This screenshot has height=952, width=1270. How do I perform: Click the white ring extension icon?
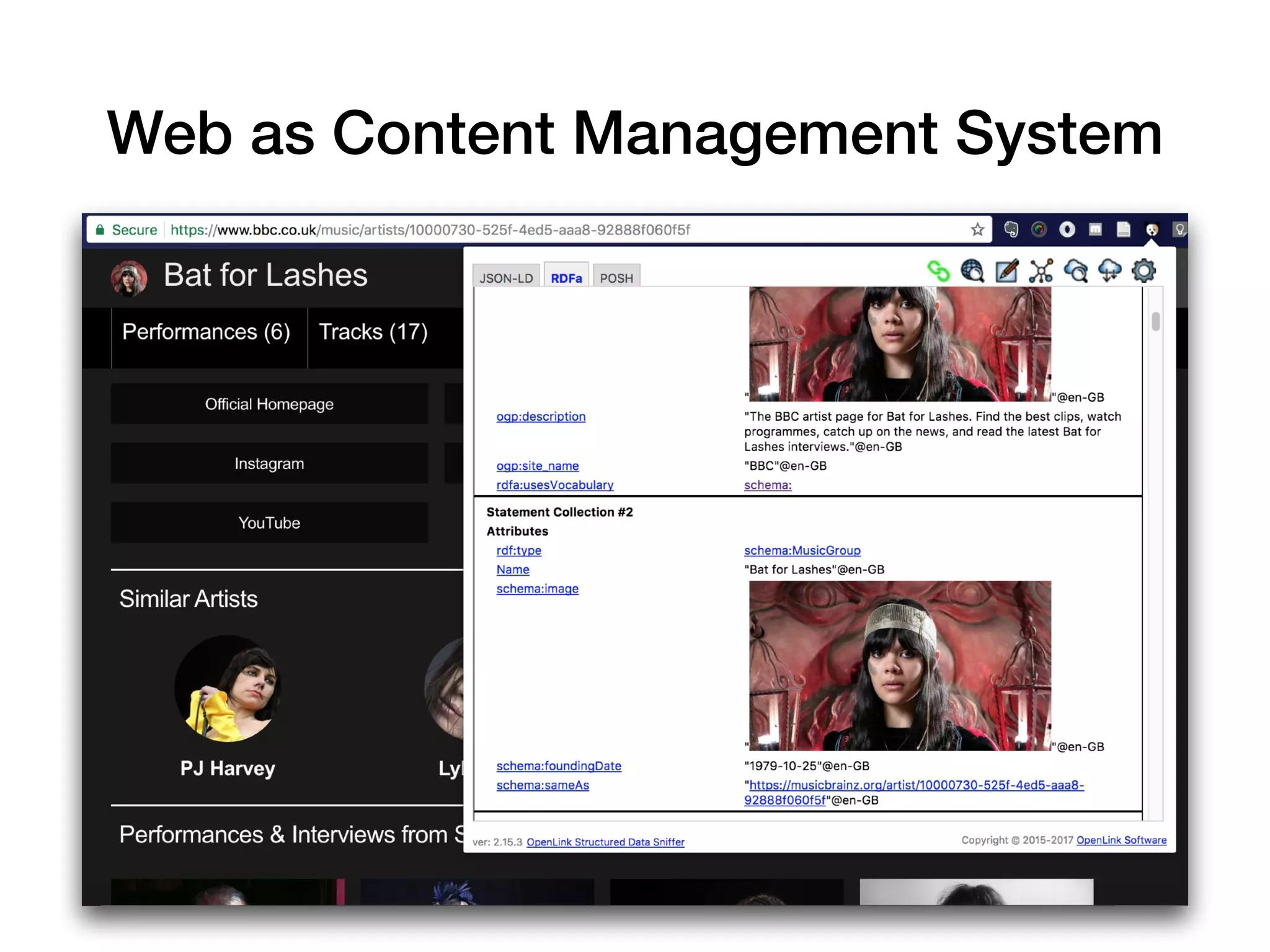[x=1067, y=230]
